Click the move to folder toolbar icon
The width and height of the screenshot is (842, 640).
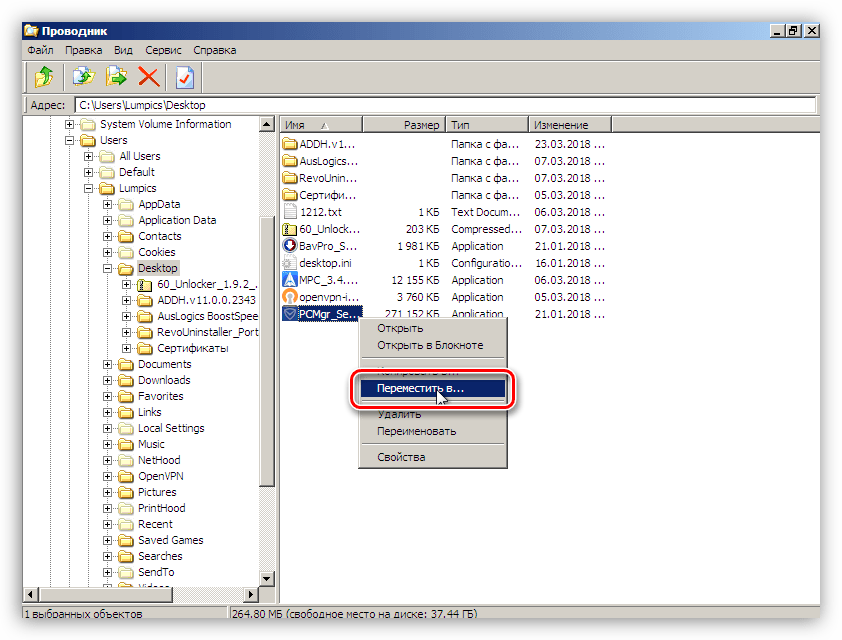(116, 76)
